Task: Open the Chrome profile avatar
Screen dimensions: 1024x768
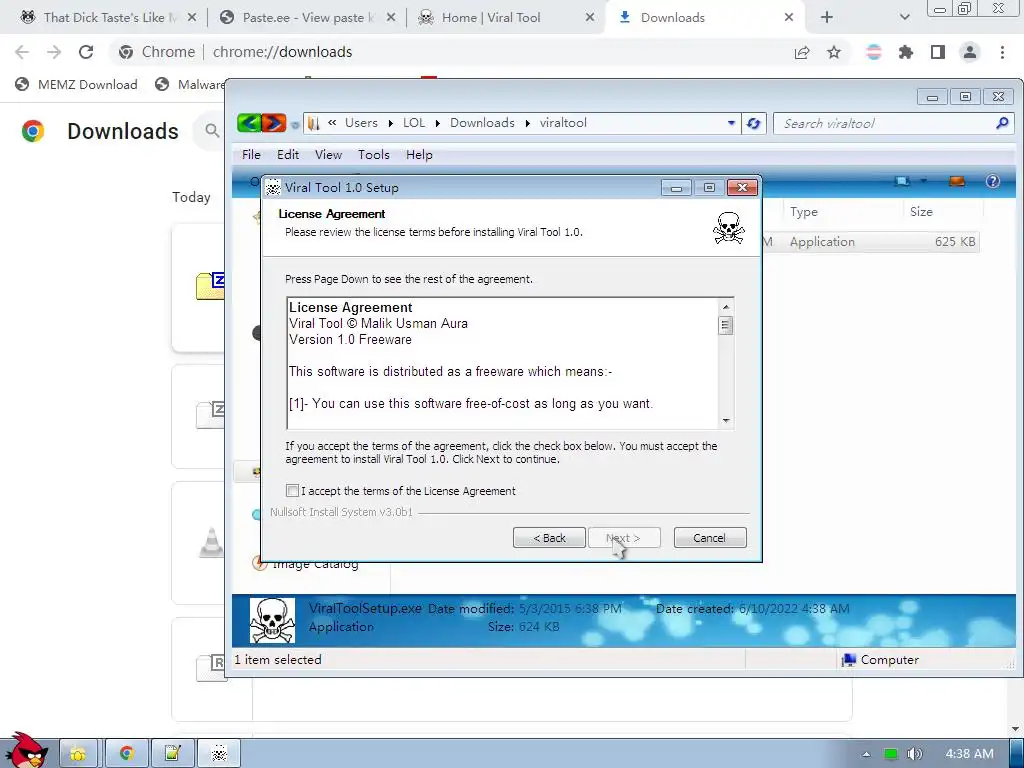Action: [x=970, y=52]
